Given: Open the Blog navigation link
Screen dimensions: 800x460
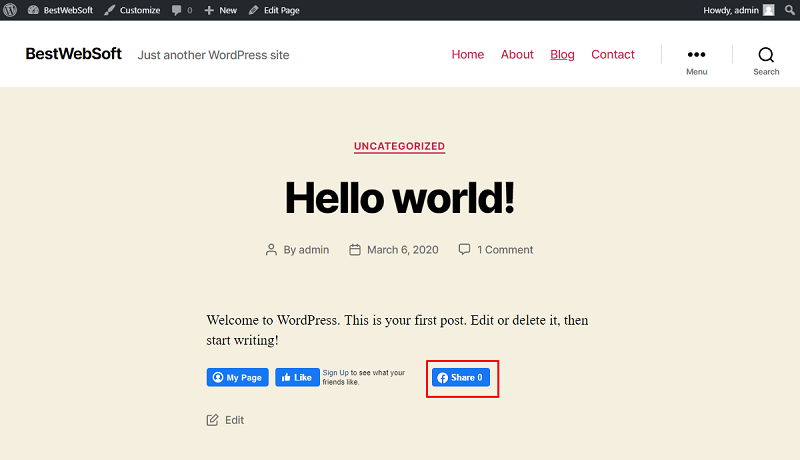Looking at the screenshot, I should click(562, 55).
